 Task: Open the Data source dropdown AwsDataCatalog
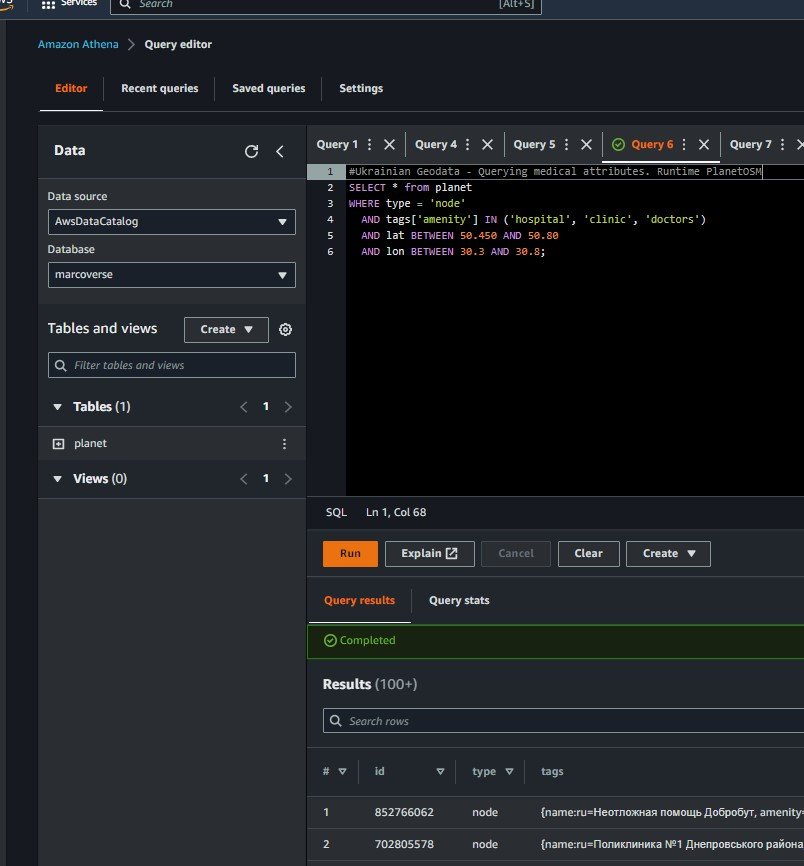(x=172, y=222)
